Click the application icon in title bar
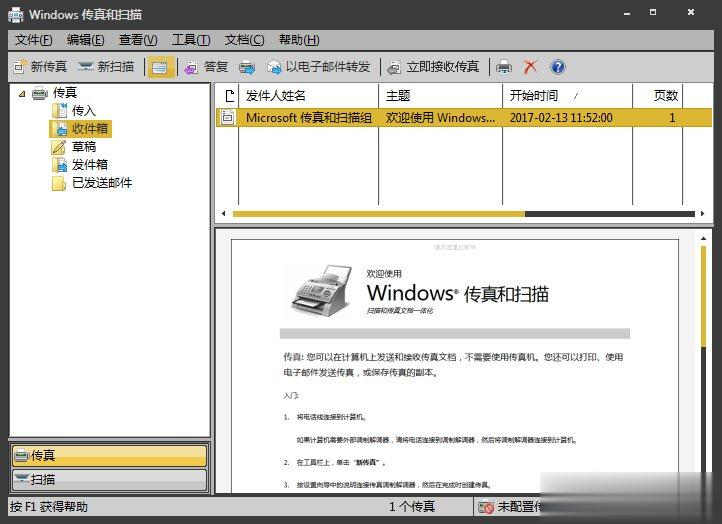Screen dimensions: 722x524 (15, 15)
